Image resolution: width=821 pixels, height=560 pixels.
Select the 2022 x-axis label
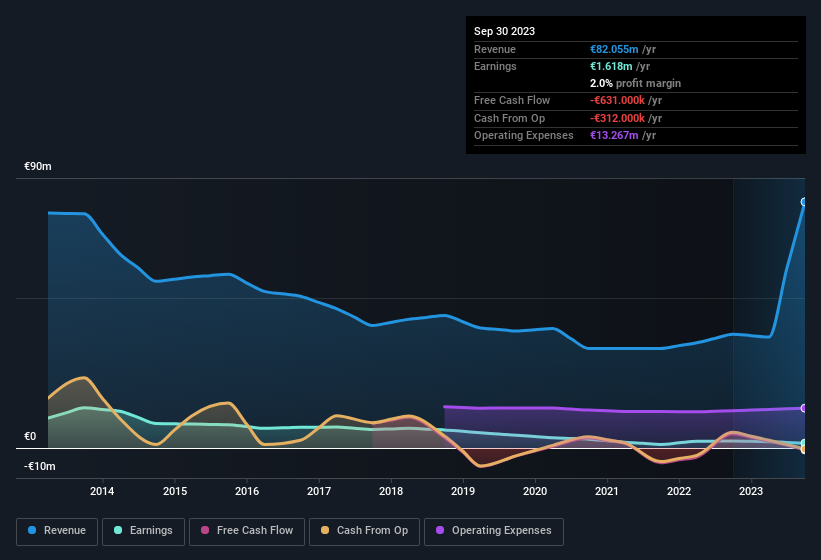pos(679,491)
